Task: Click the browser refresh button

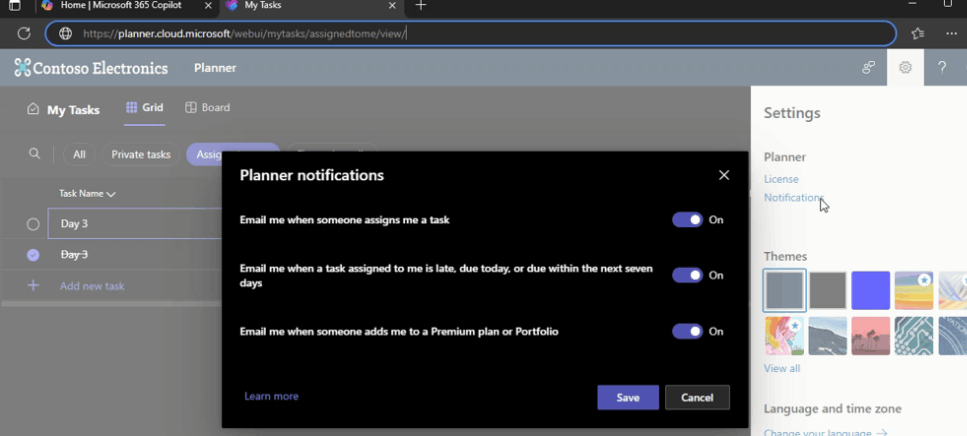Action: pyautogui.click(x=23, y=33)
